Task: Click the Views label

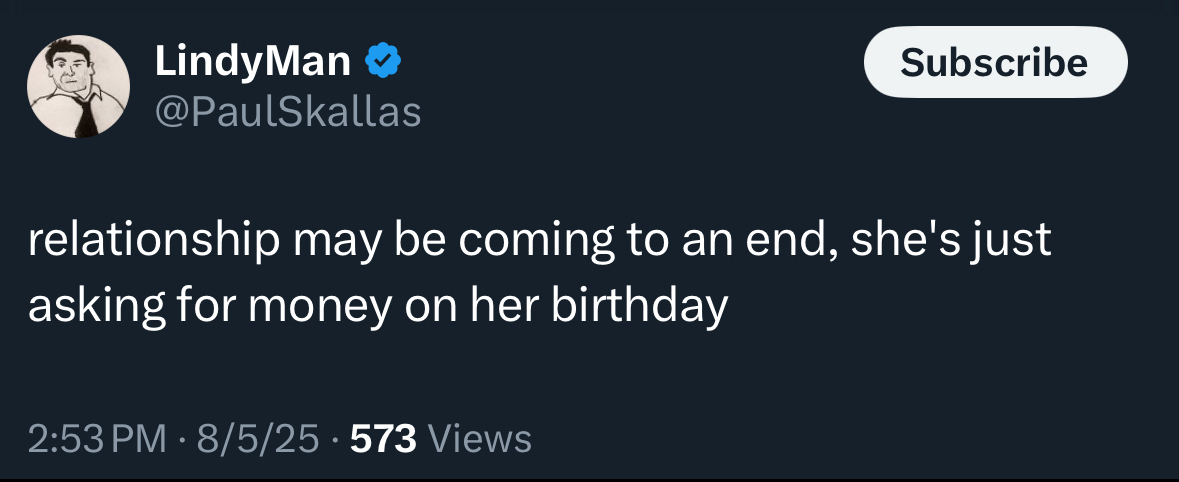Action: coord(479,438)
